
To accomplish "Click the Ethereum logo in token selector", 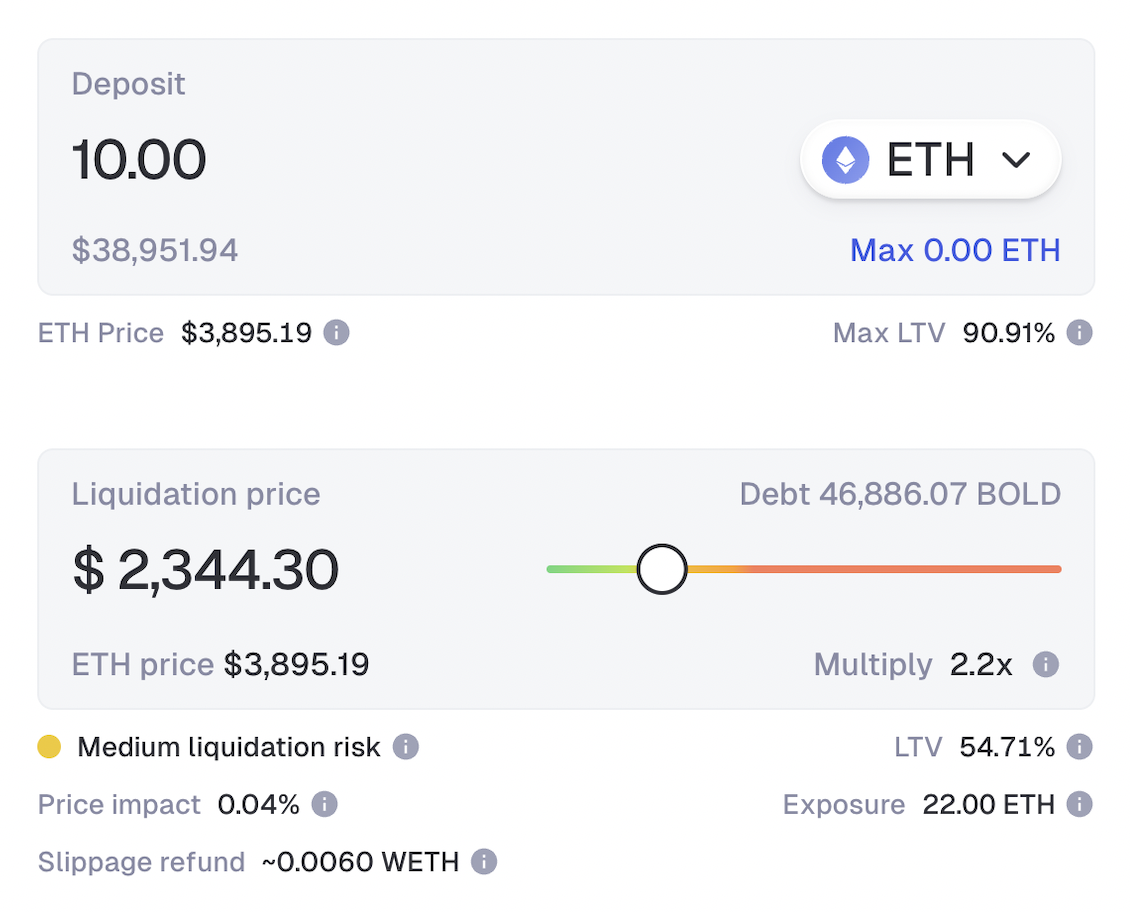I will [846, 160].
